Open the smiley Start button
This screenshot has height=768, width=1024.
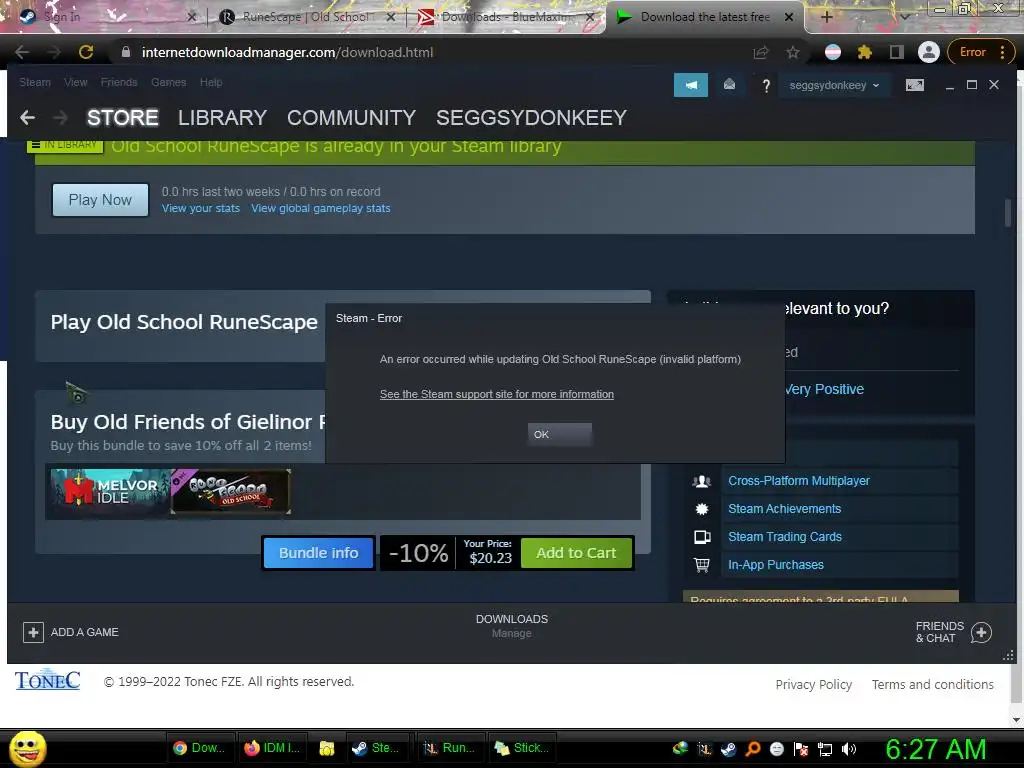coord(27,748)
